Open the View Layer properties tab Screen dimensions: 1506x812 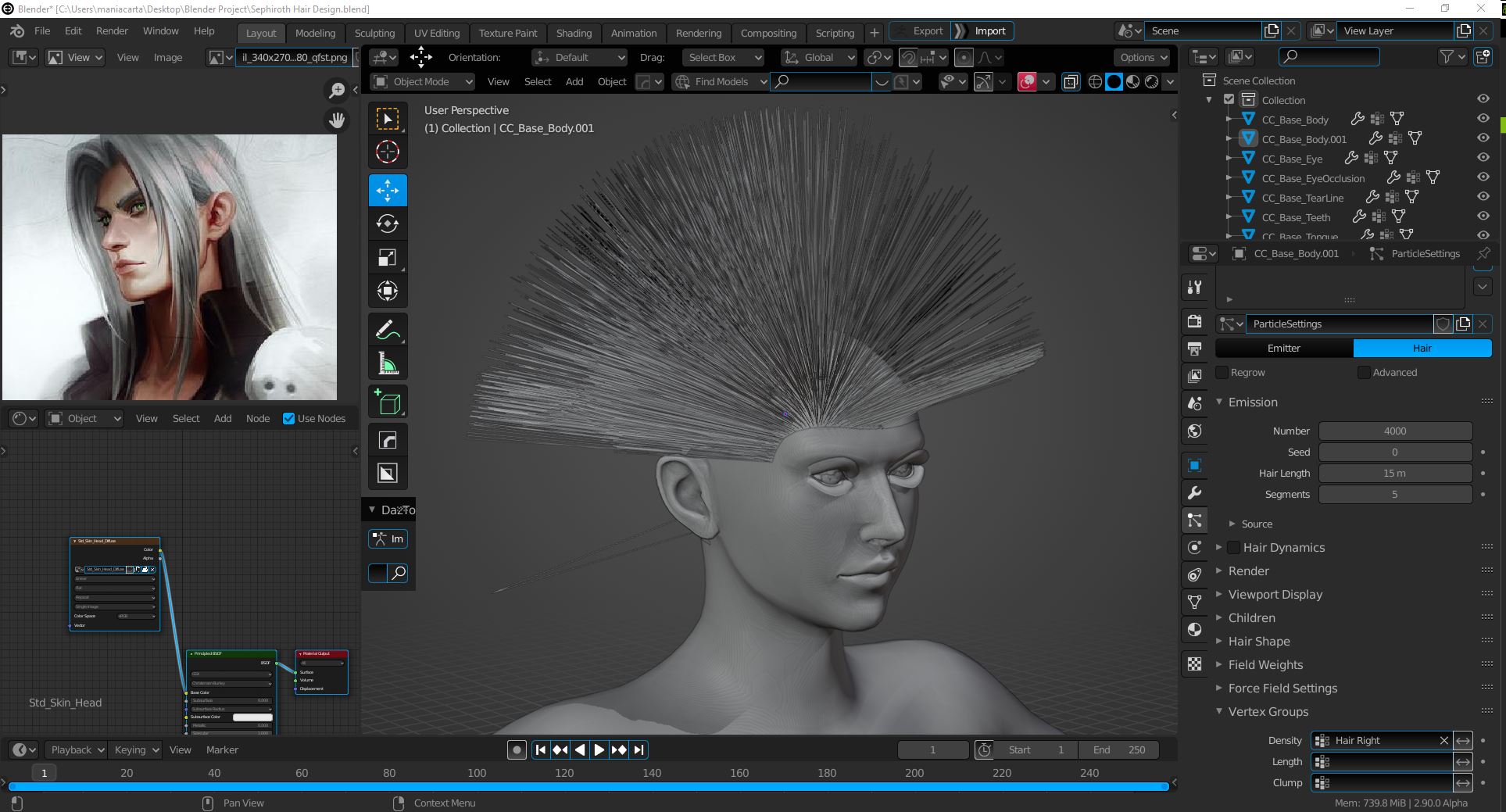pos(1194,376)
